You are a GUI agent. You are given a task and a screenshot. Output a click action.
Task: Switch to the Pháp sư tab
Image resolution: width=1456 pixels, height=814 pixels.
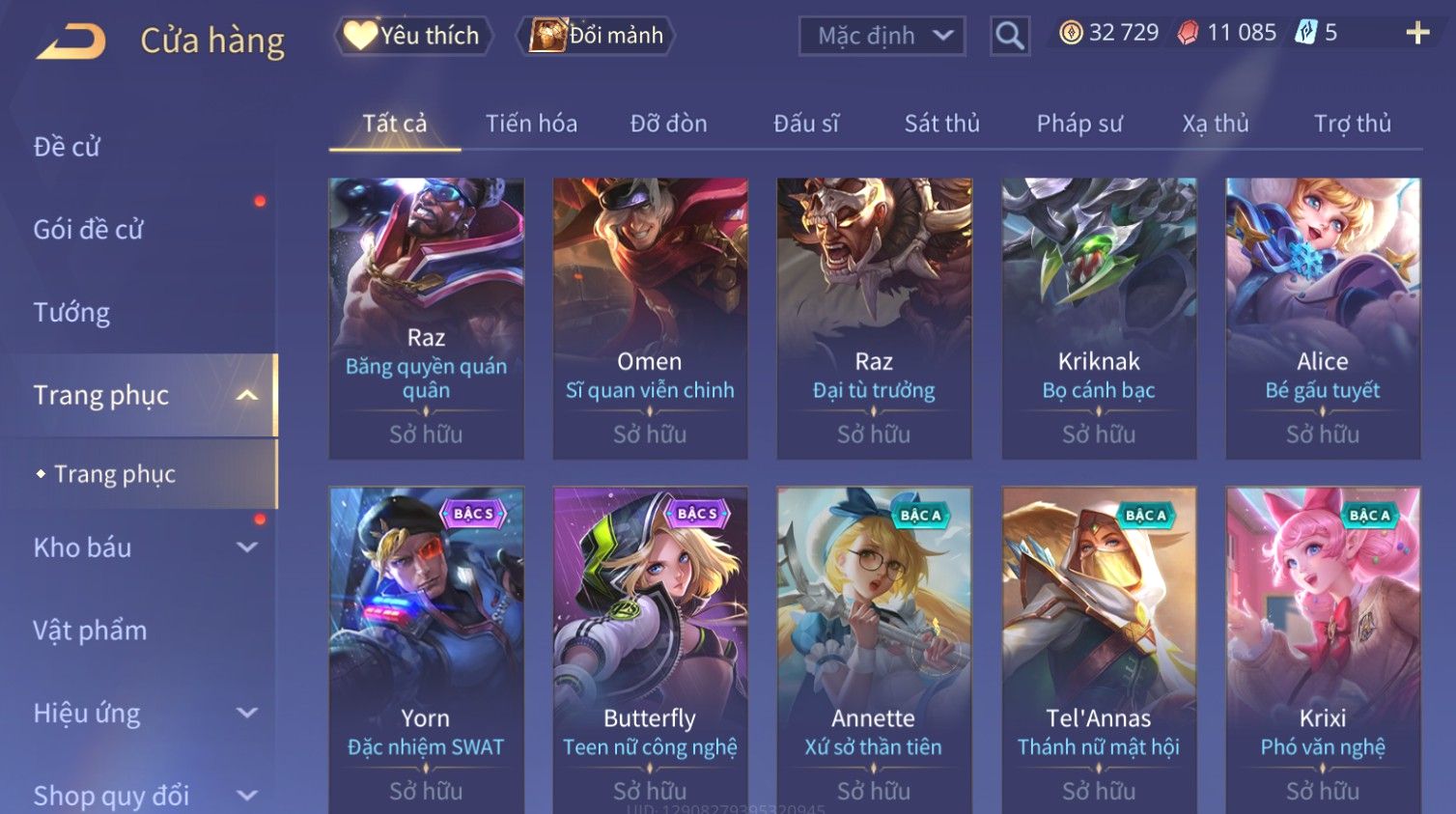pyautogui.click(x=1079, y=124)
